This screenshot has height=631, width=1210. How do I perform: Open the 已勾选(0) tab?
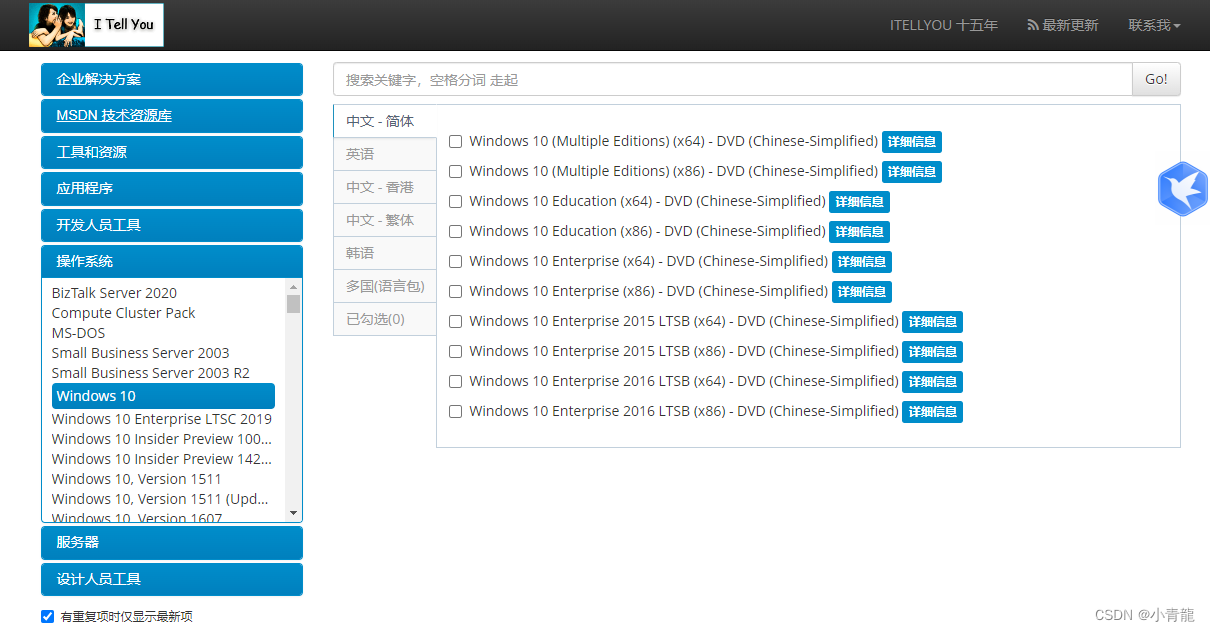[x=385, y=319]
